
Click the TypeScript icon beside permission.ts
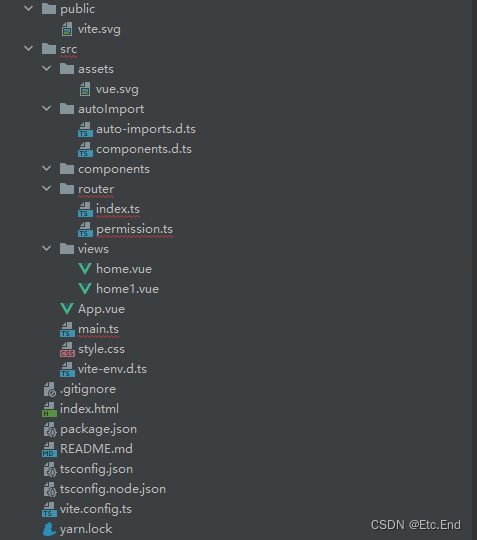click(x=85, y=229)
